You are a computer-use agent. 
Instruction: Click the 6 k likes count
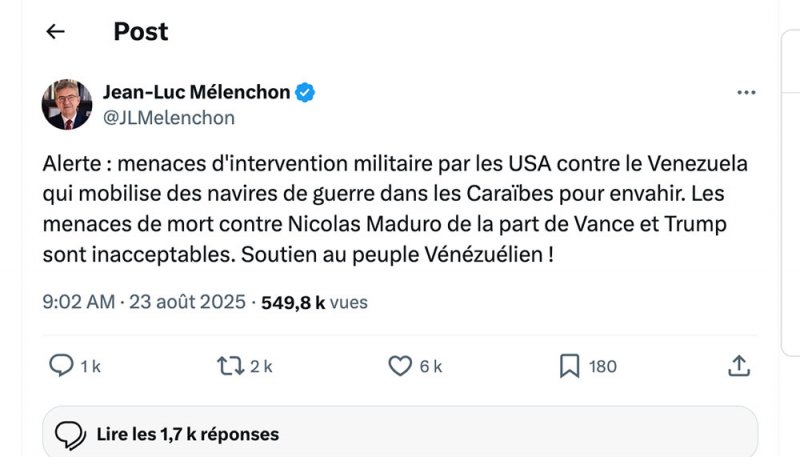click(x=431, y=367)
